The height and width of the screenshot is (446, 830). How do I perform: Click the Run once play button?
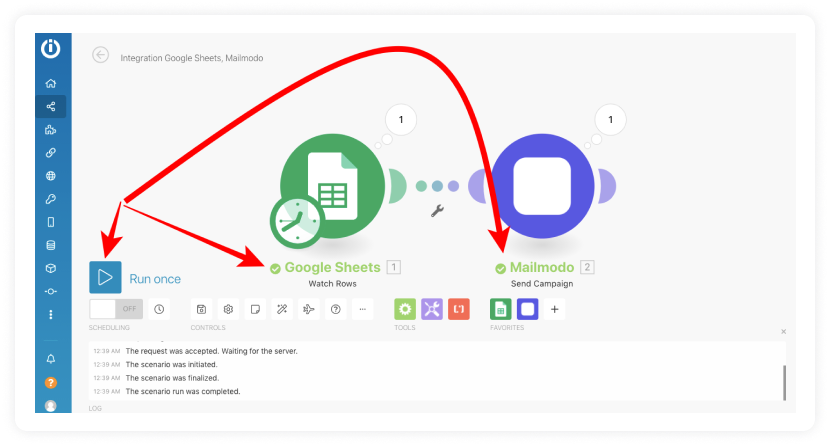tap(105, 277)
